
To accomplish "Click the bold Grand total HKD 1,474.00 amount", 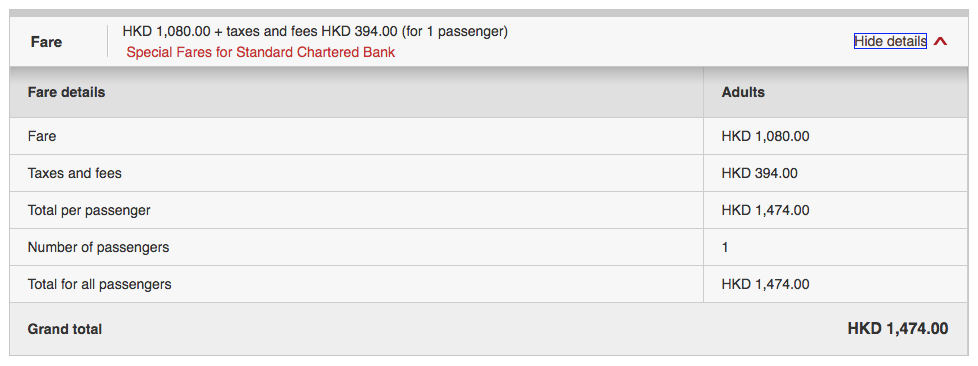I will point(898,329).
